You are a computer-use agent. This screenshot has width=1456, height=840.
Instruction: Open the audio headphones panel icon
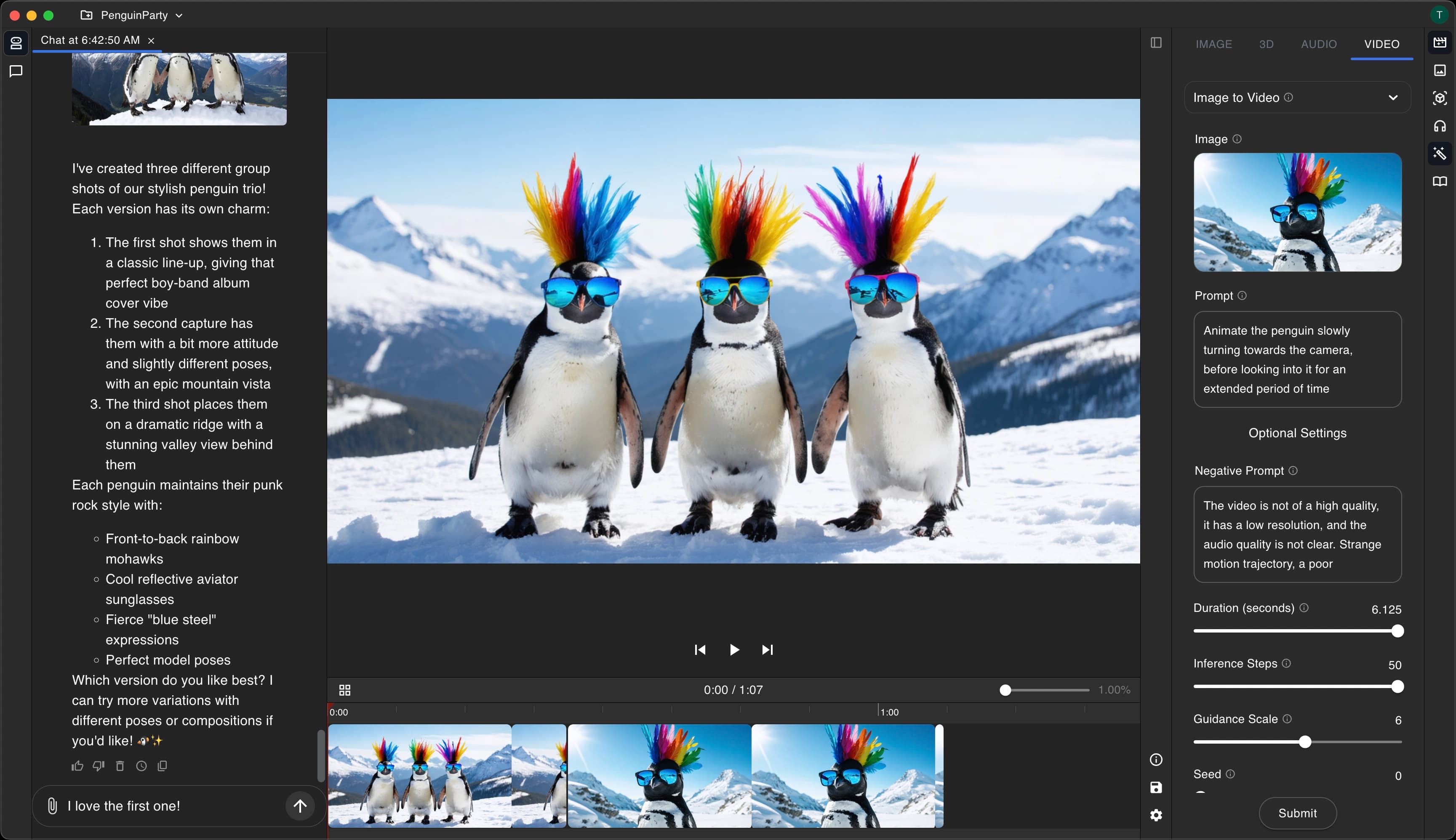pos(1440,126)
